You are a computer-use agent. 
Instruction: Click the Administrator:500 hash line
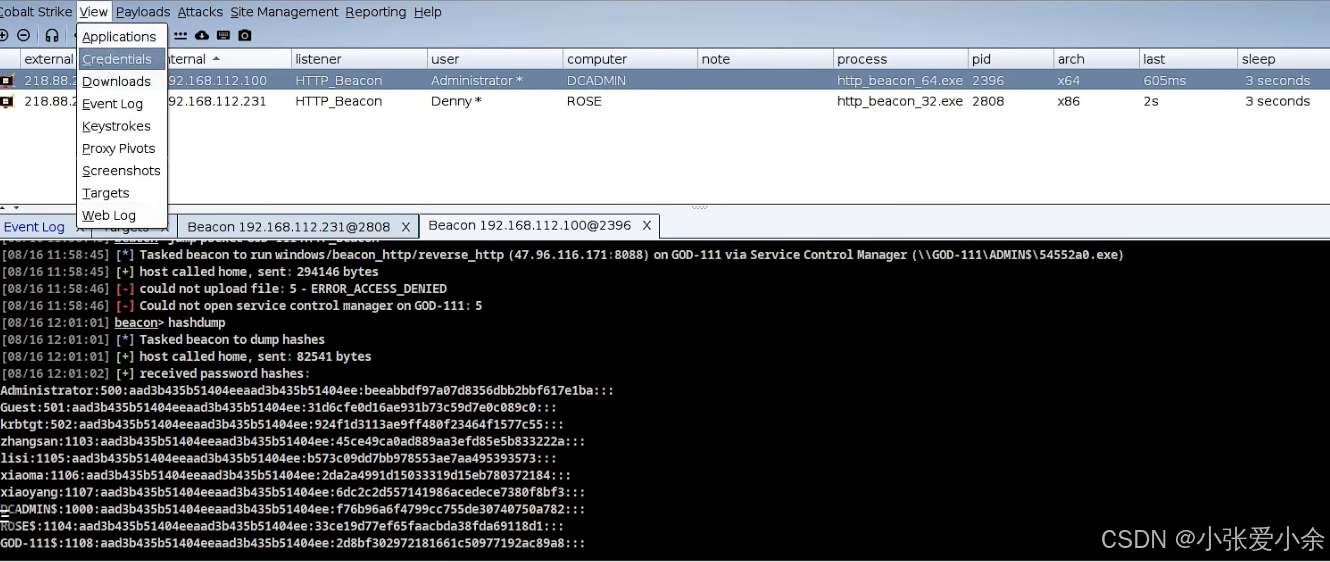(307, 391)
